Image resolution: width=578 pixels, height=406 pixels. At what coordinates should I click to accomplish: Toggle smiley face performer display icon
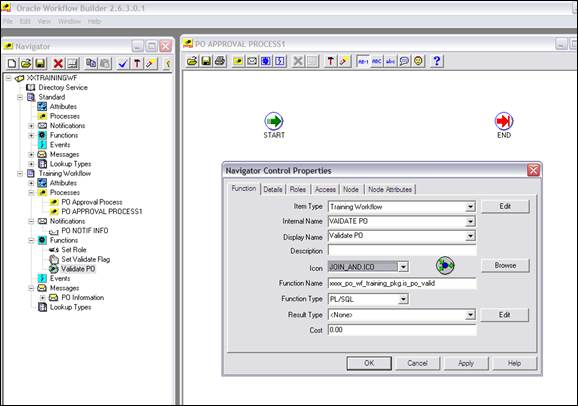tap(418, 61)
